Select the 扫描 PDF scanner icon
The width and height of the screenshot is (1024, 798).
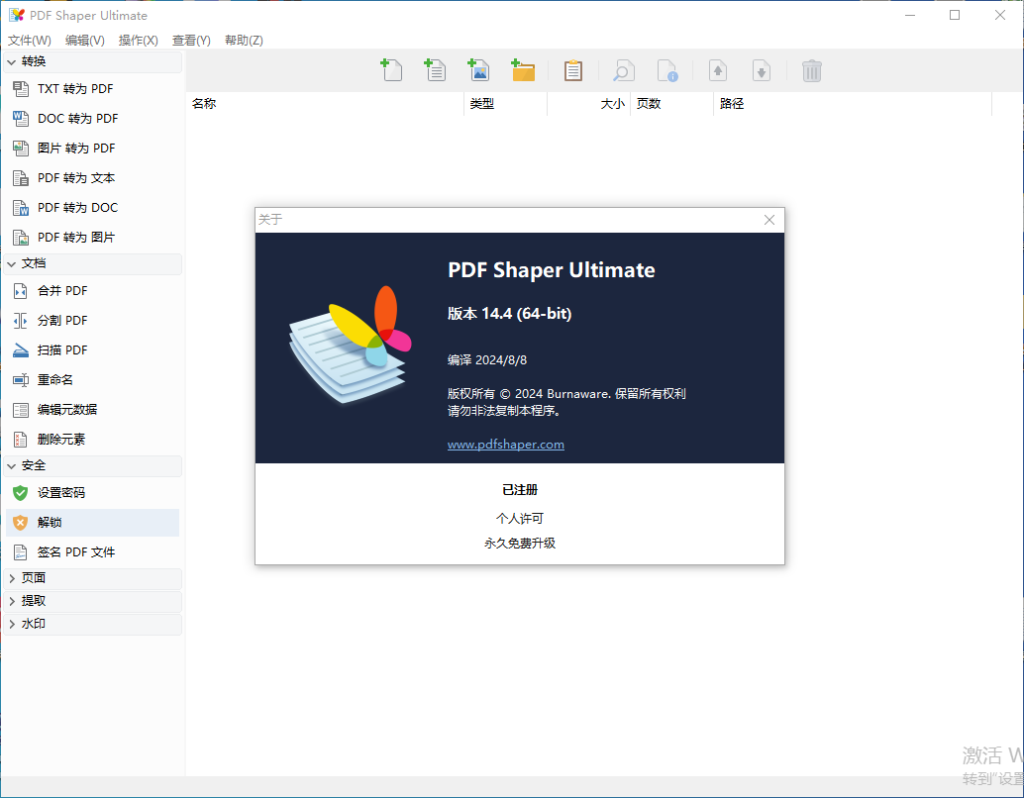[x=21, y=350]
